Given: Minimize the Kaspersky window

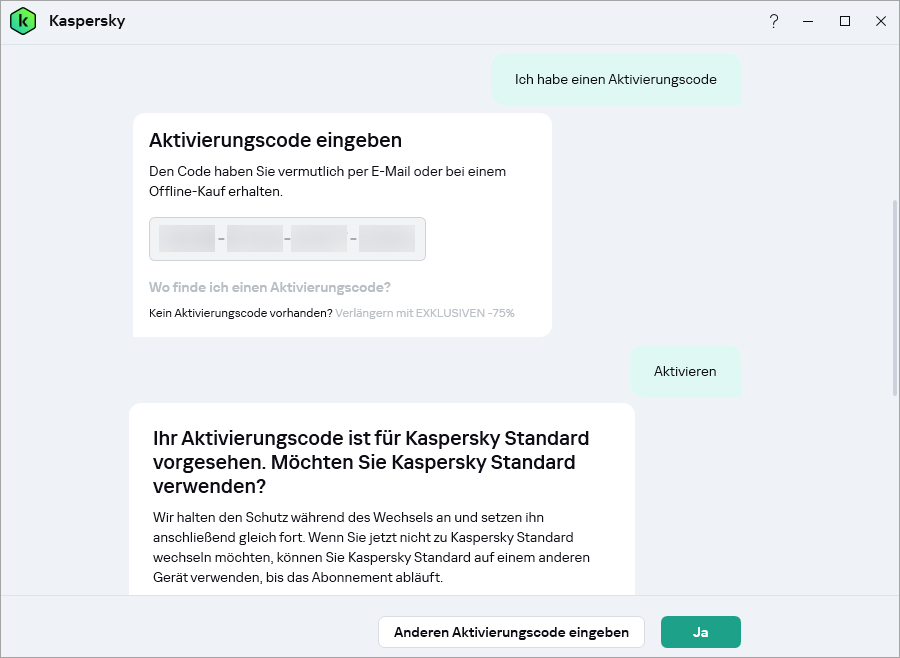Looking at the screenshot, I should [808, 21].
